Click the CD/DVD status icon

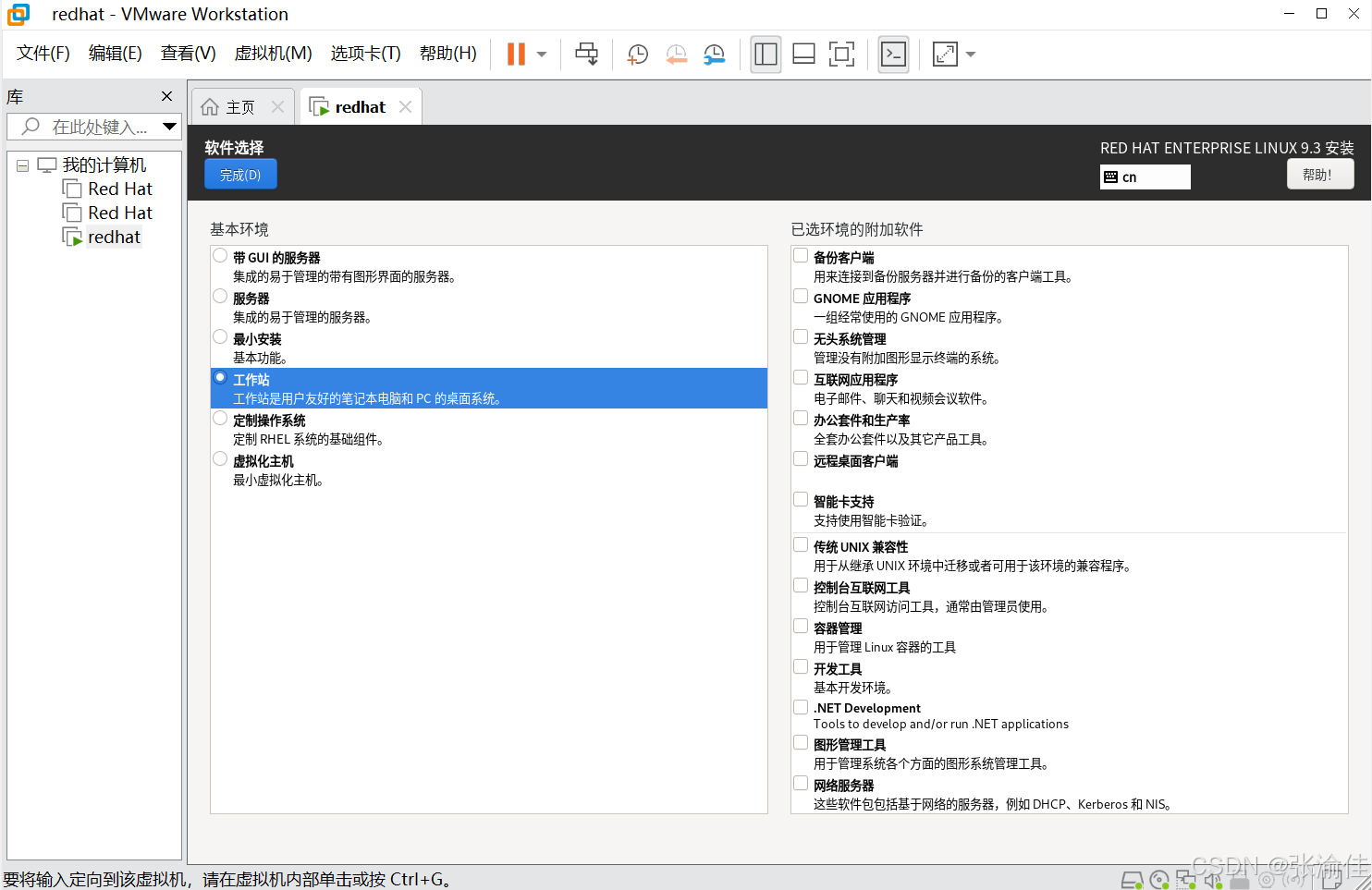click(1159, 880)
